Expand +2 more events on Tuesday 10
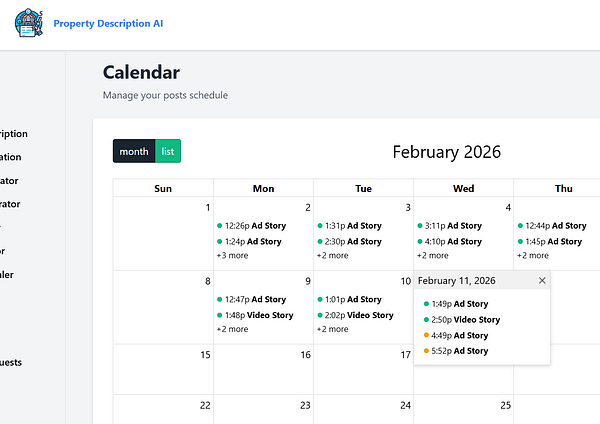This screenshot has width=600, height=424. point(332,329)
